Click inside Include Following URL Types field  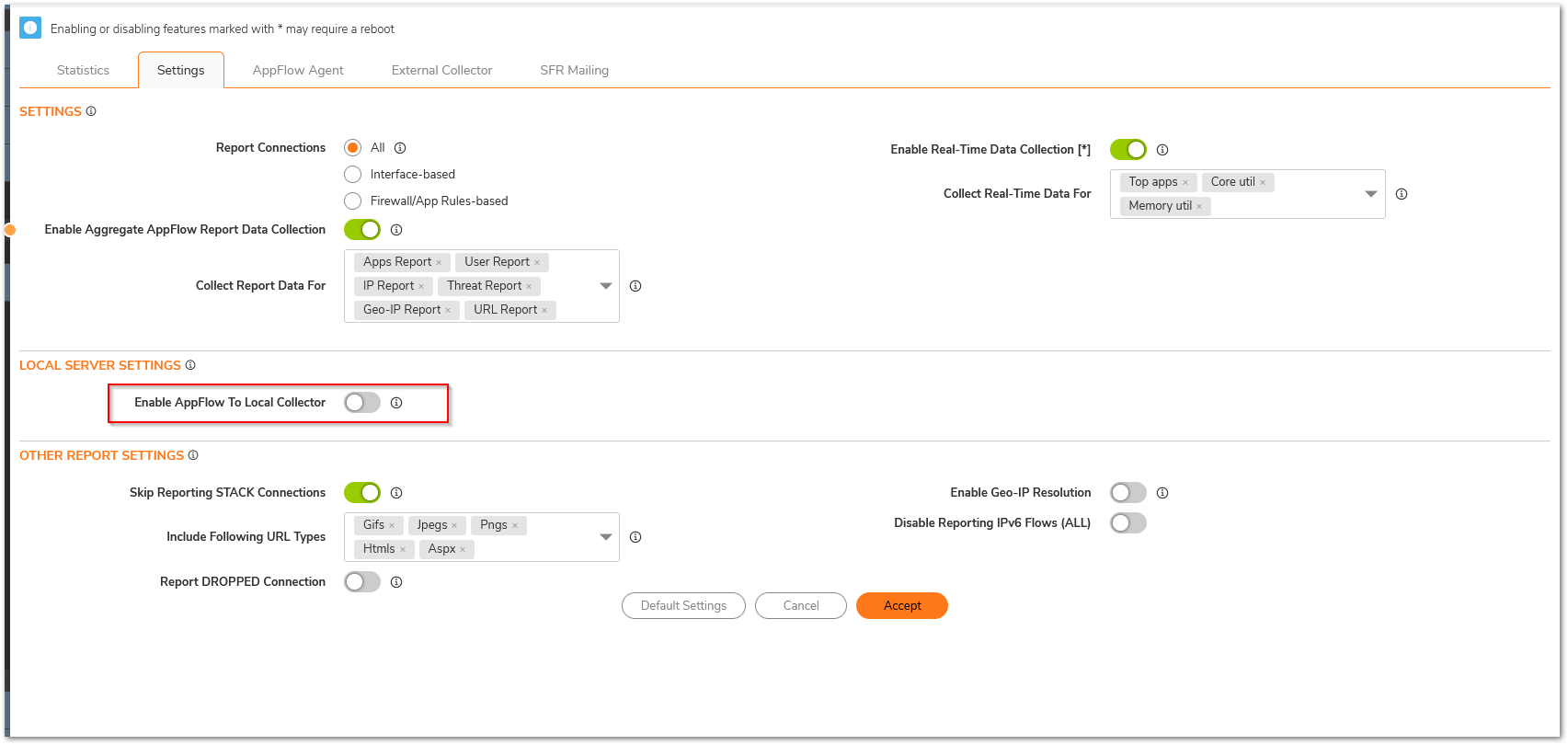pyautogui.click(x=482, y=537)
